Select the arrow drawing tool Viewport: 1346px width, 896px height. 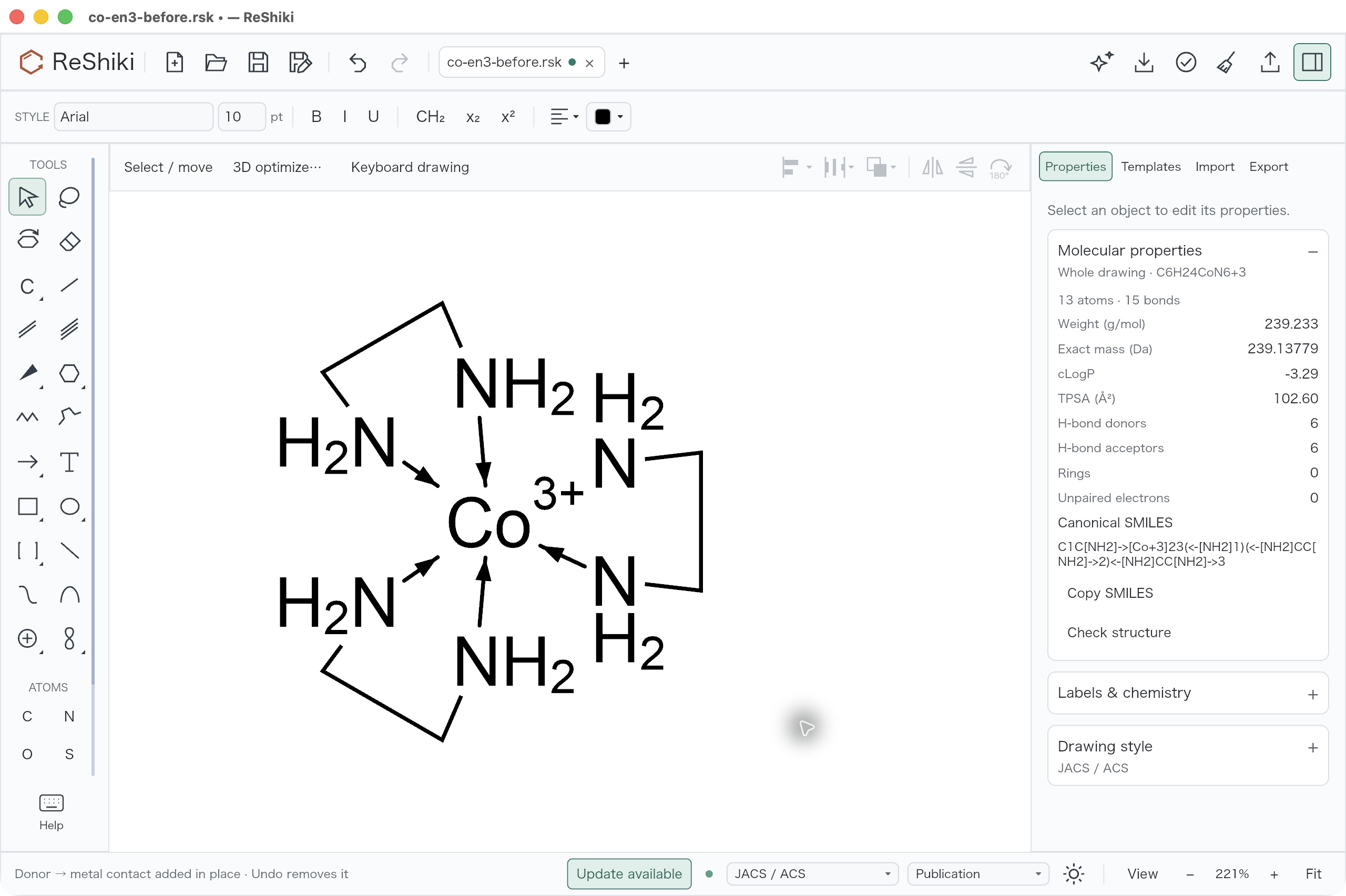[27, 462]
